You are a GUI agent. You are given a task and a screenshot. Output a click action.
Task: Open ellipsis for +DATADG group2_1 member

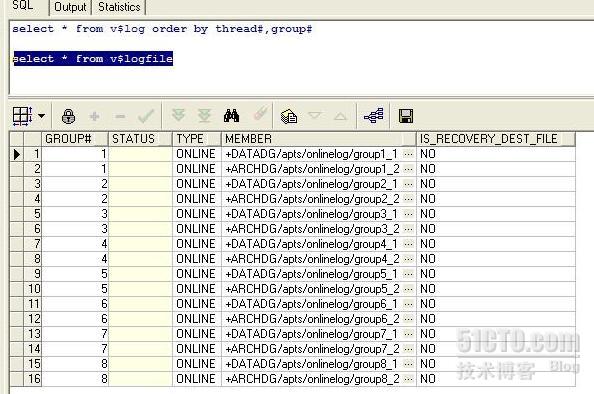[408, 184]
